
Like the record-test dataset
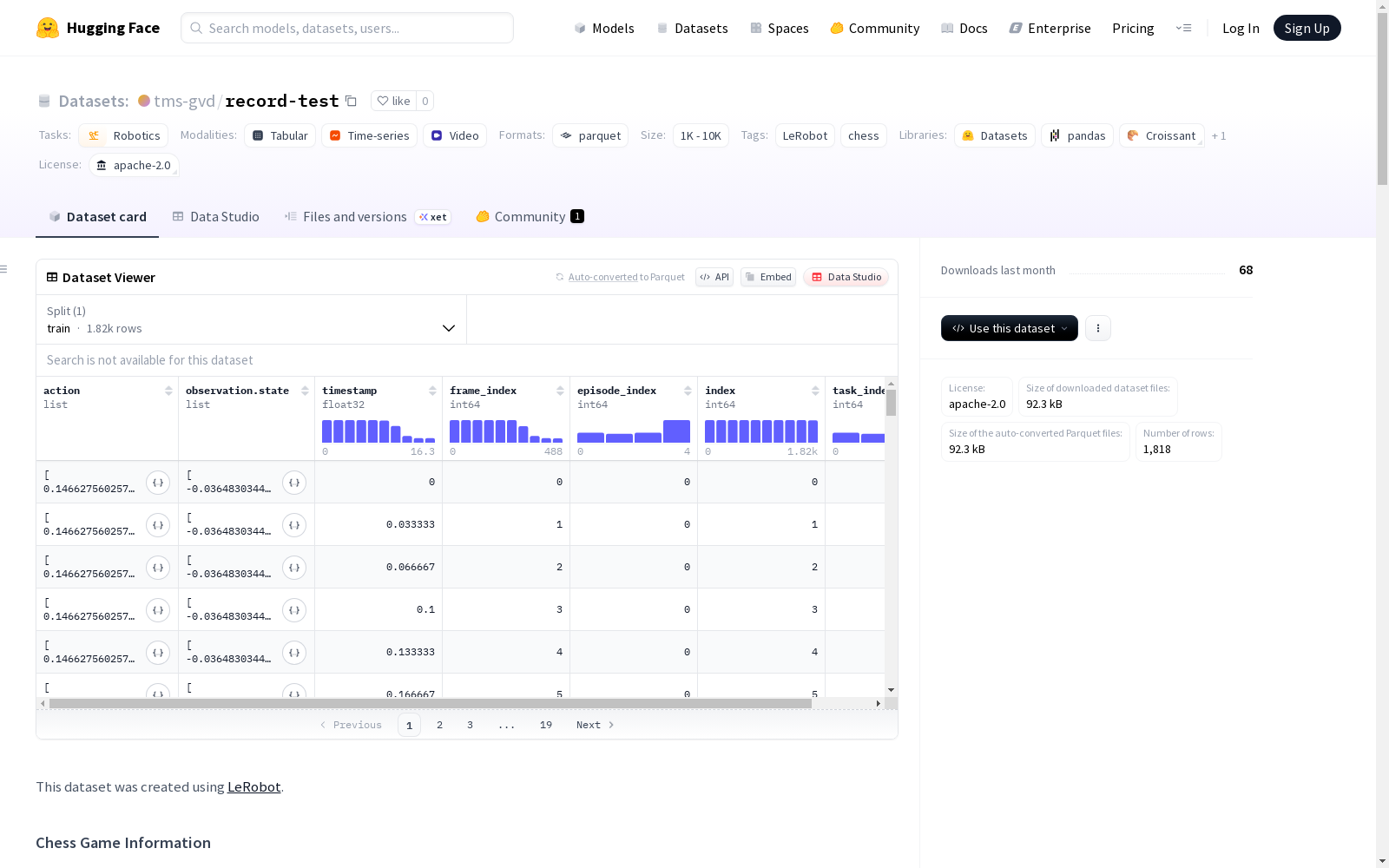coord(394,101)
